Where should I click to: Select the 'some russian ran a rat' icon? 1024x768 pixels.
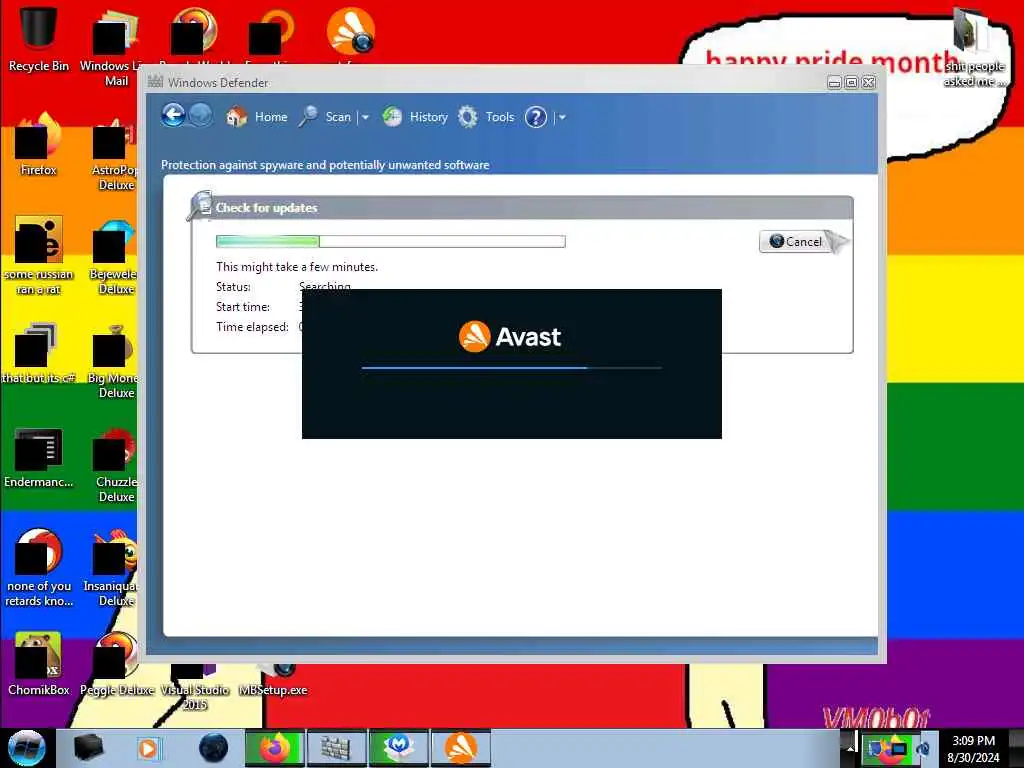[x=39, y=255]
